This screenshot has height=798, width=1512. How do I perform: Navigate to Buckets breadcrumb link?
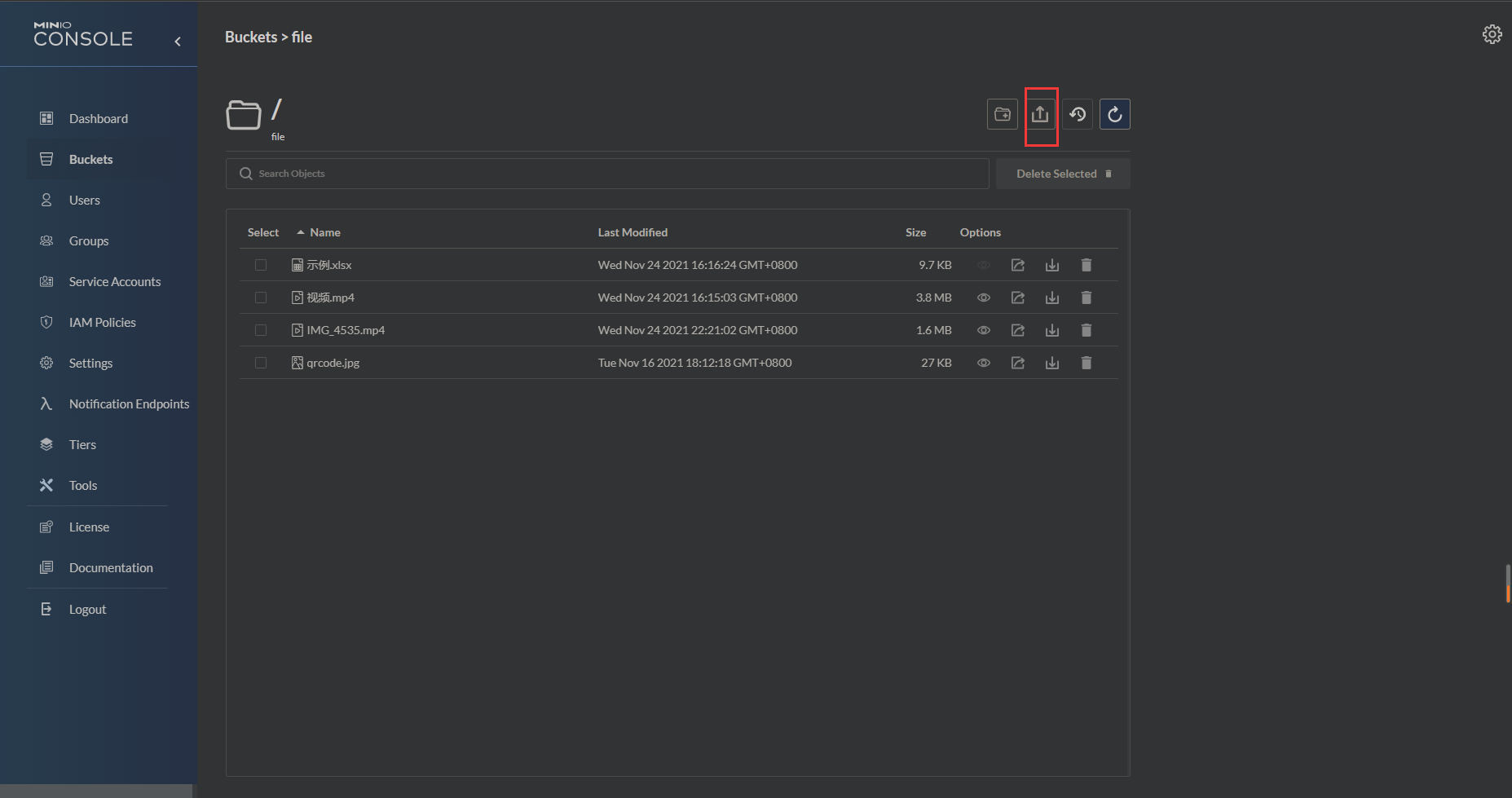pos(251,37)
